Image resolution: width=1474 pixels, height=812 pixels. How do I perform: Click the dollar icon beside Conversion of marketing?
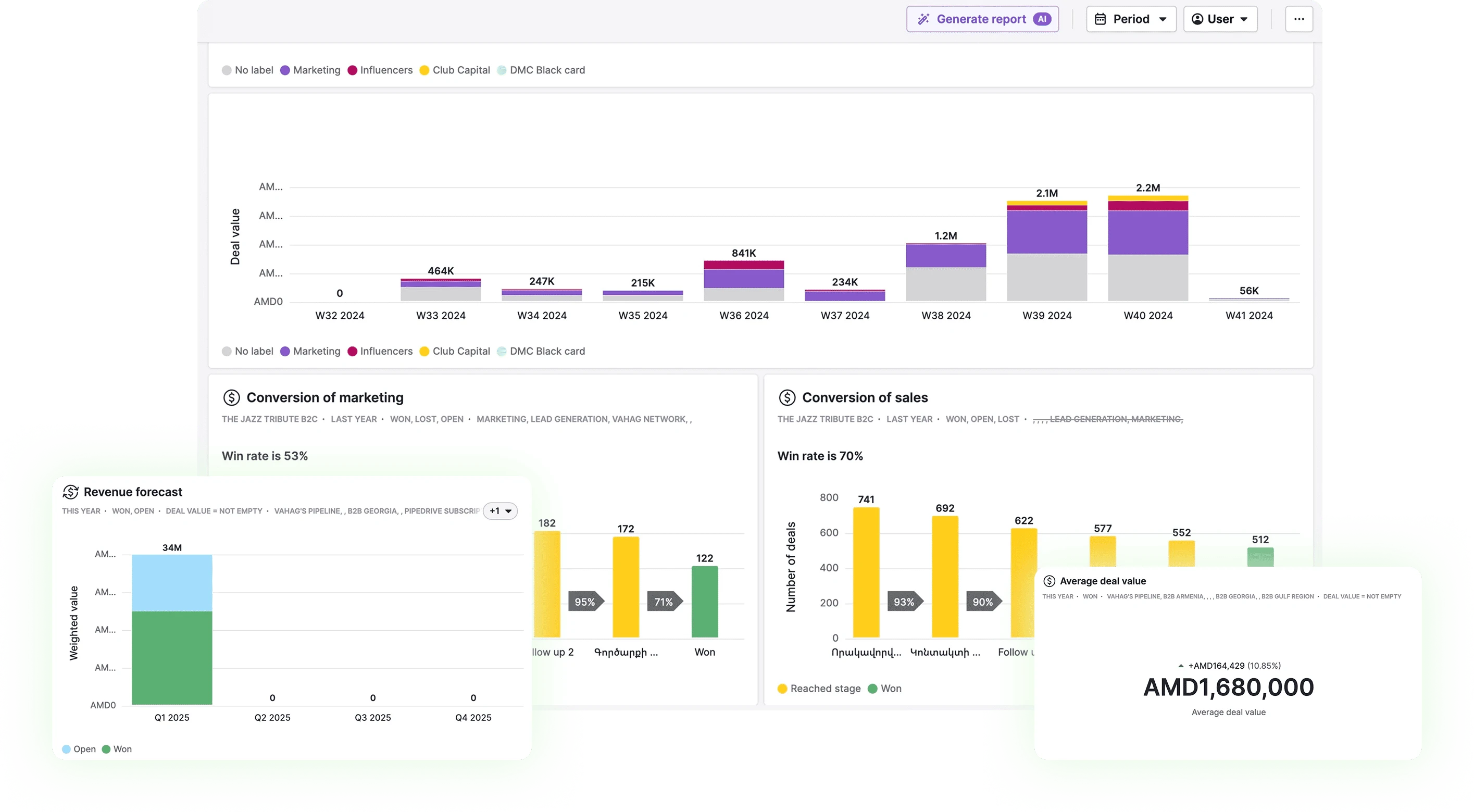[x=231, y=397]
